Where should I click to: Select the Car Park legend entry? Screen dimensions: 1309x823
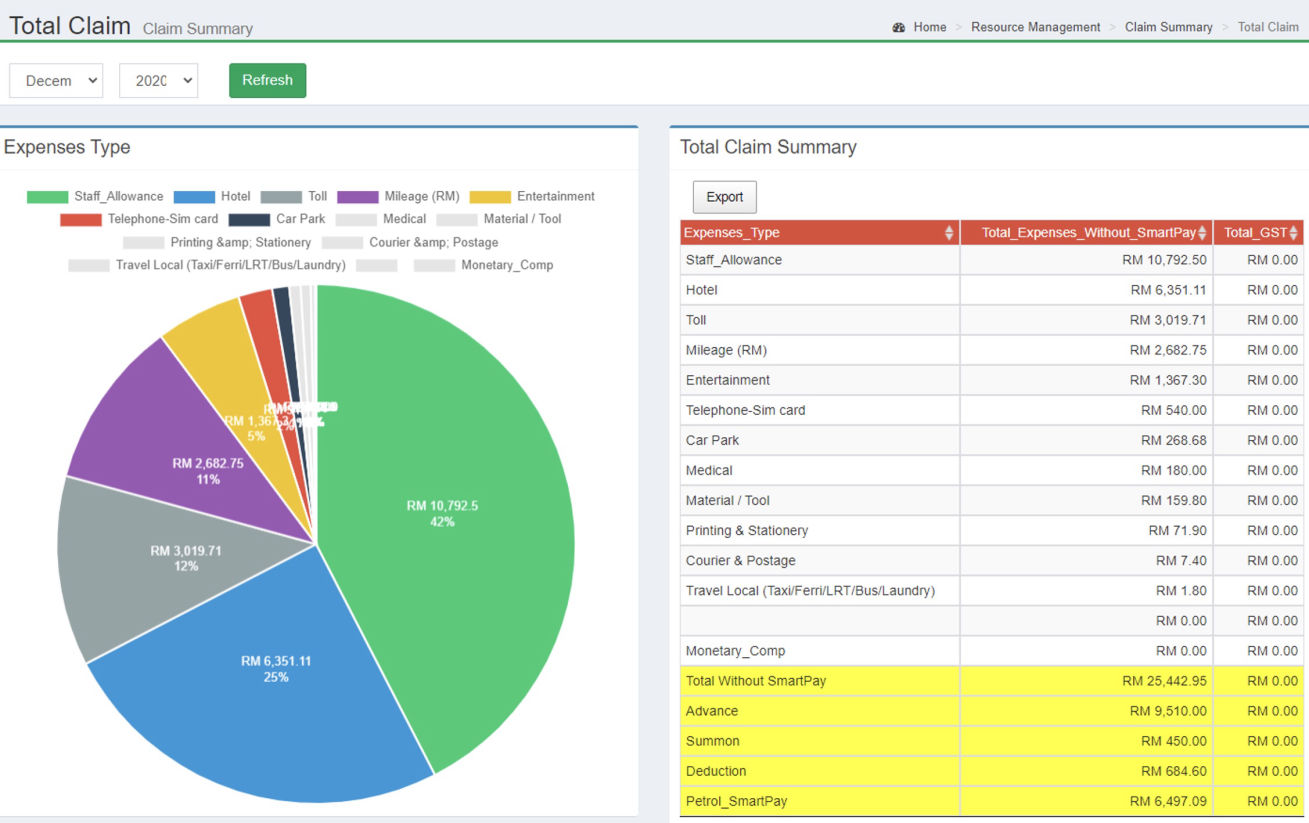277,219
